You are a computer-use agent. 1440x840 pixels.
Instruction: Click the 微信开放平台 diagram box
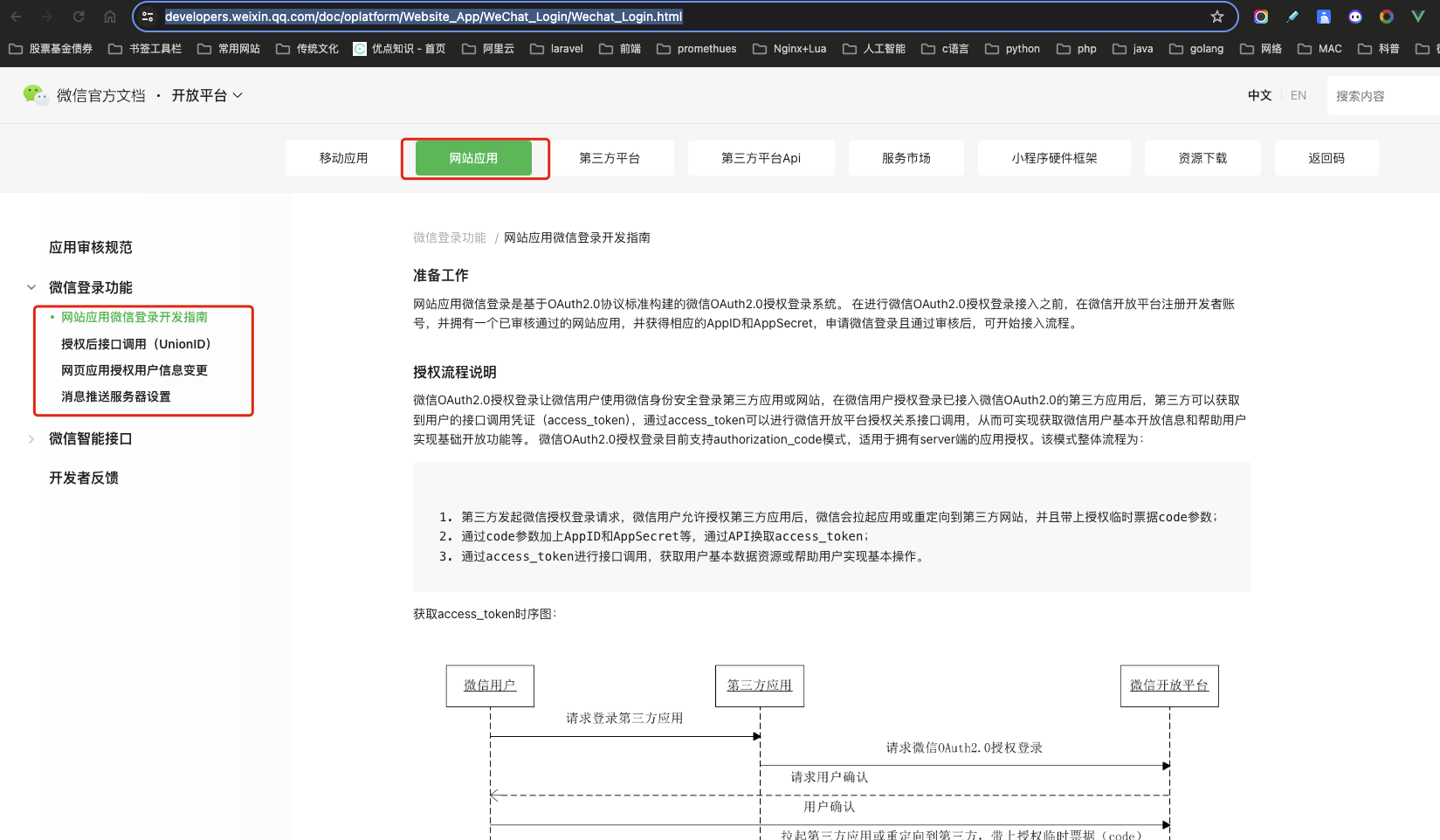click(1169, 685)
